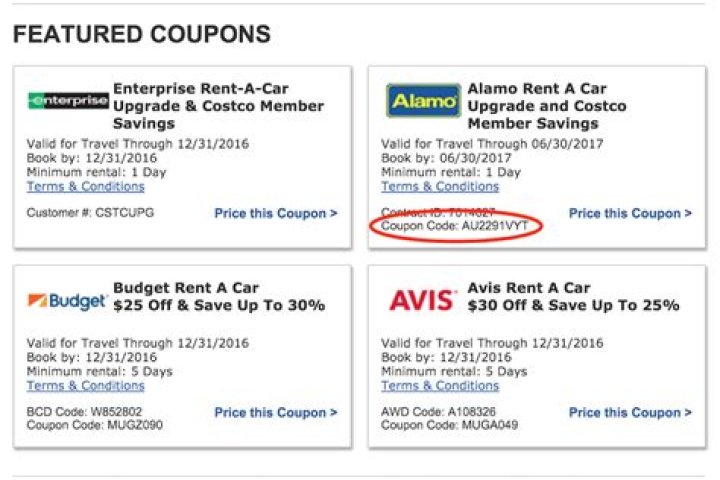Viewport: 720px width, 480px height.
Task: Open Avis Terms & Conditions link
Action: [x=440, y=385]
